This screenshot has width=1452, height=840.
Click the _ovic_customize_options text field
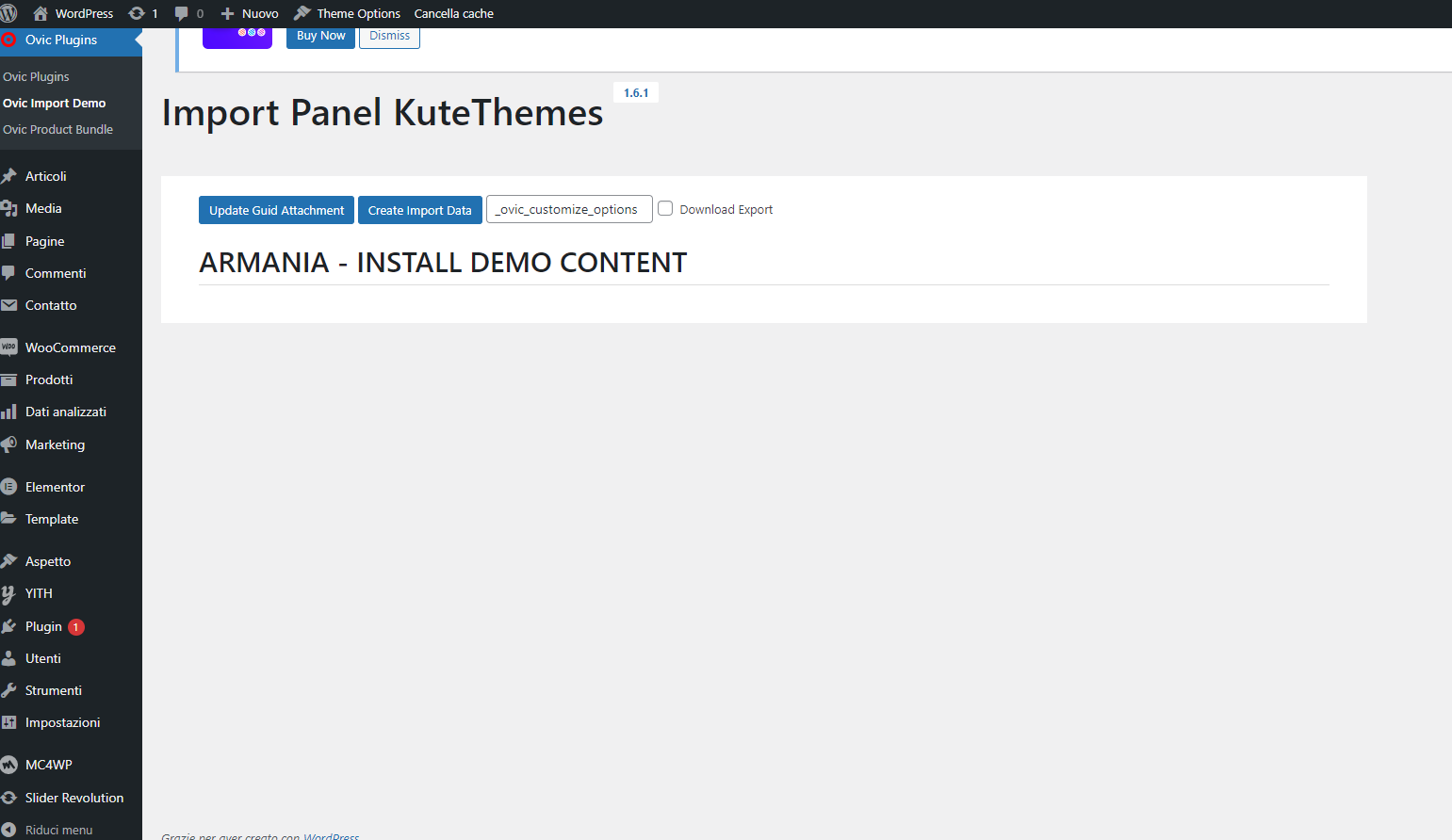click(x=569, y=209)
